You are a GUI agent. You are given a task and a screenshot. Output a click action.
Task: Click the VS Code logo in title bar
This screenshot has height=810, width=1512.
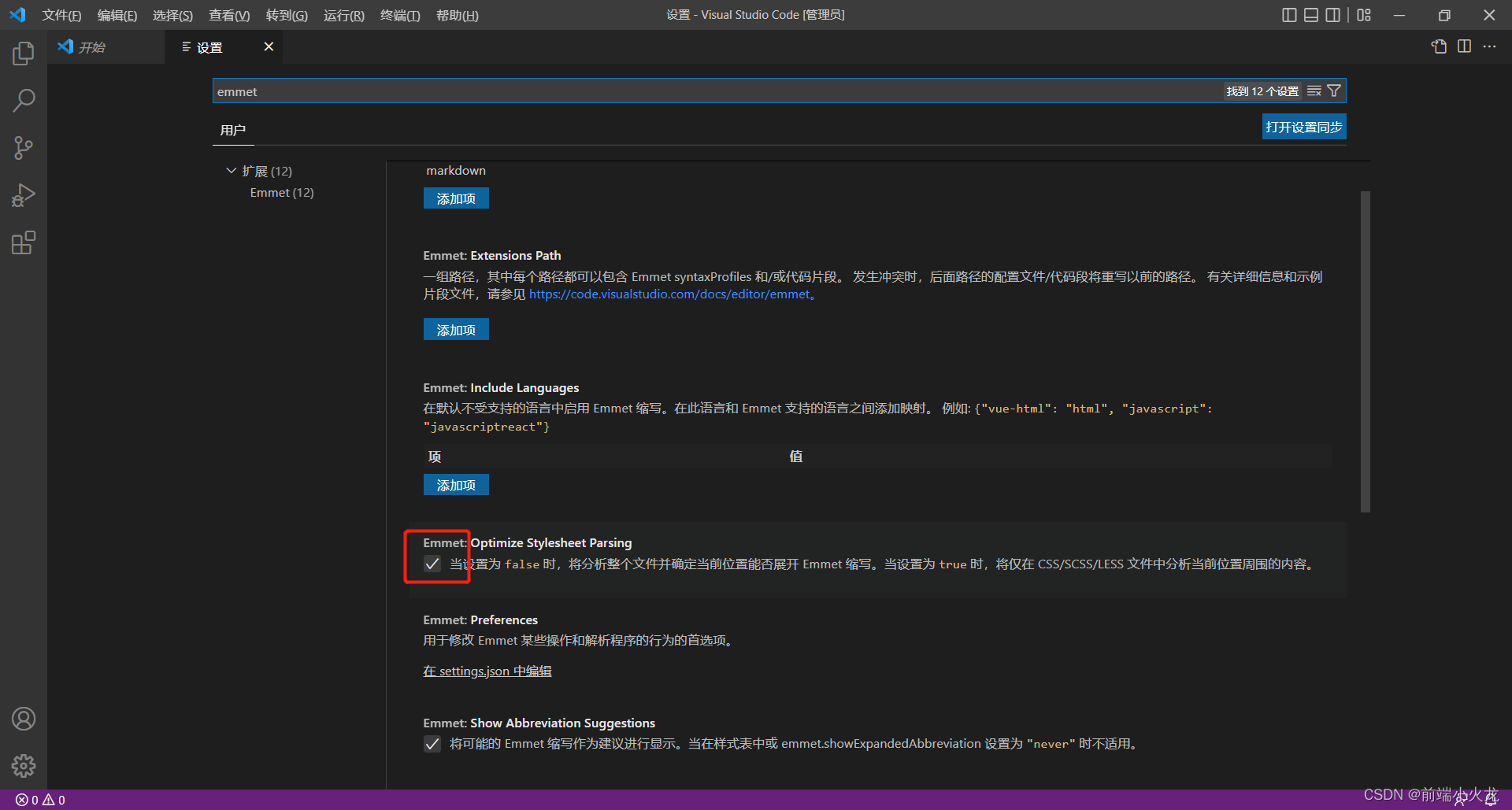(x=17, y=15)
